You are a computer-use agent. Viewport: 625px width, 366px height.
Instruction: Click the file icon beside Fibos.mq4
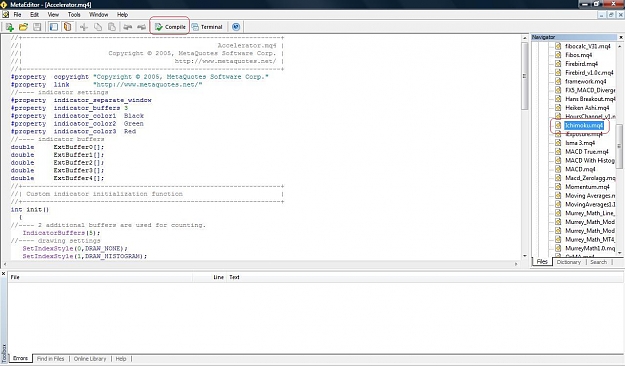point(558,55)
